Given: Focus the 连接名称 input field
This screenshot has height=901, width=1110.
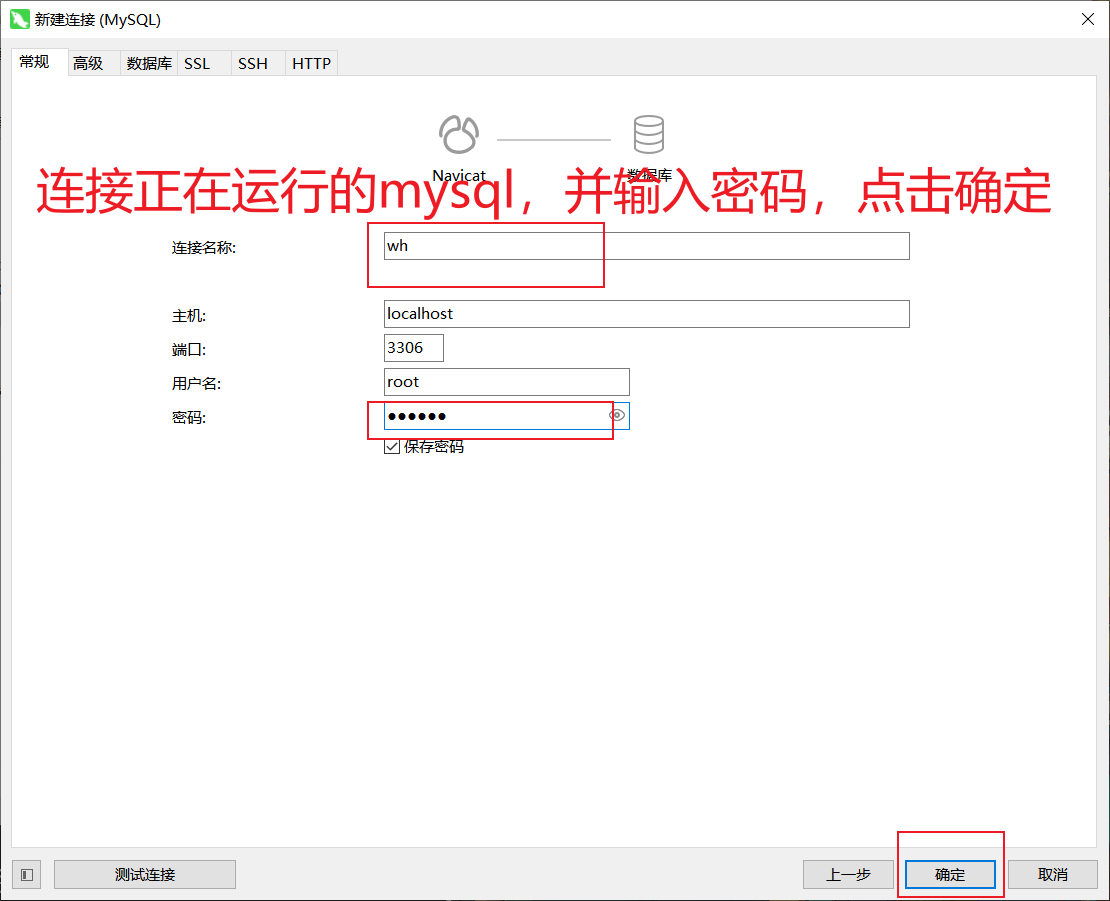Looking at the screenshot, I should point(646,246).
